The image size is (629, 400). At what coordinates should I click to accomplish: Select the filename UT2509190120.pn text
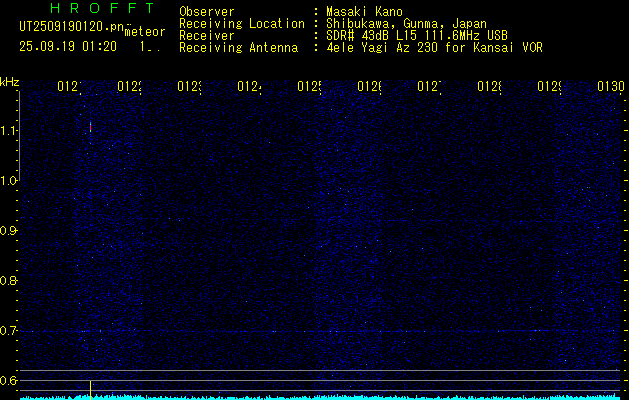(71, 27)
